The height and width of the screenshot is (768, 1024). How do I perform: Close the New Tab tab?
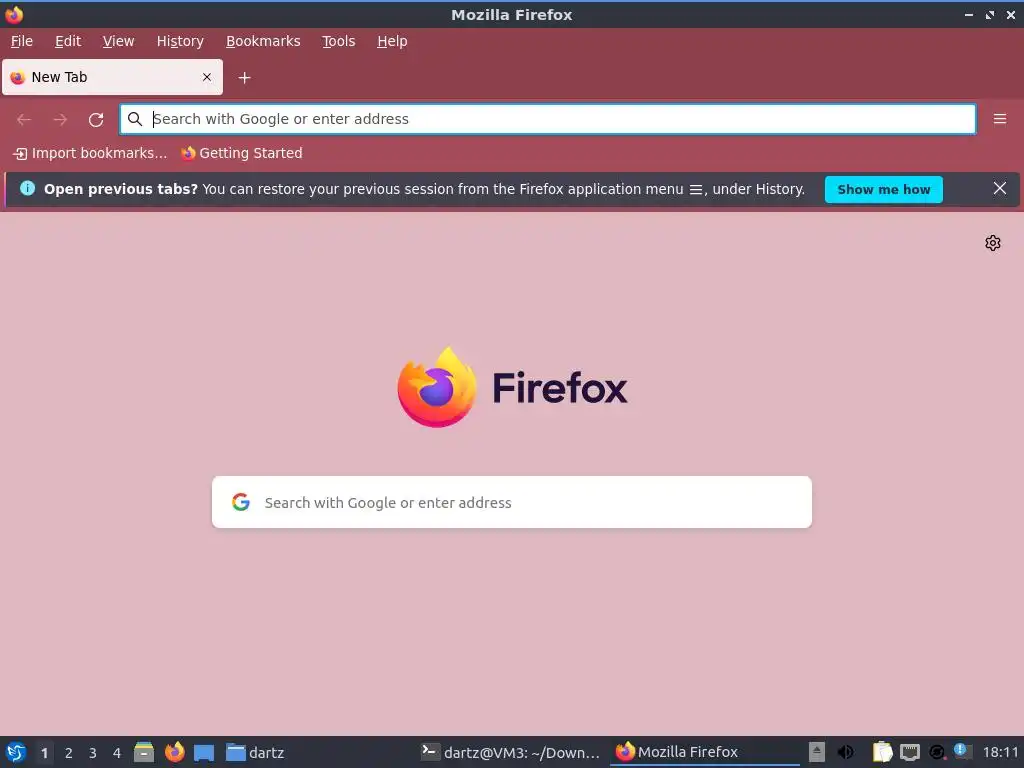(206, 77)
